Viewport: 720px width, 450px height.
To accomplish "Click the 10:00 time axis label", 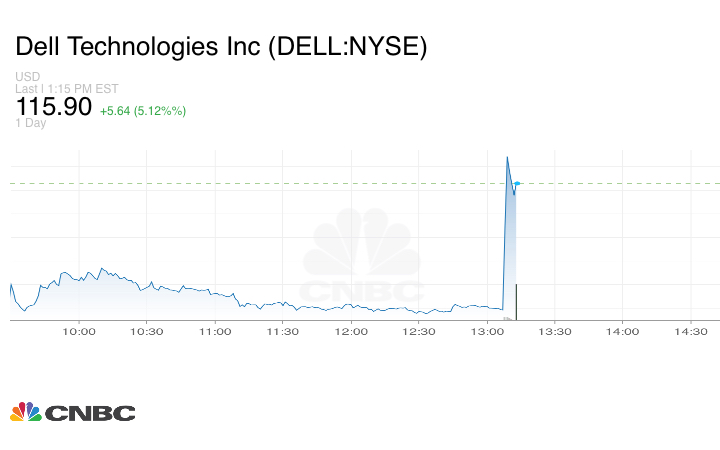I will (x=79, y=331).
